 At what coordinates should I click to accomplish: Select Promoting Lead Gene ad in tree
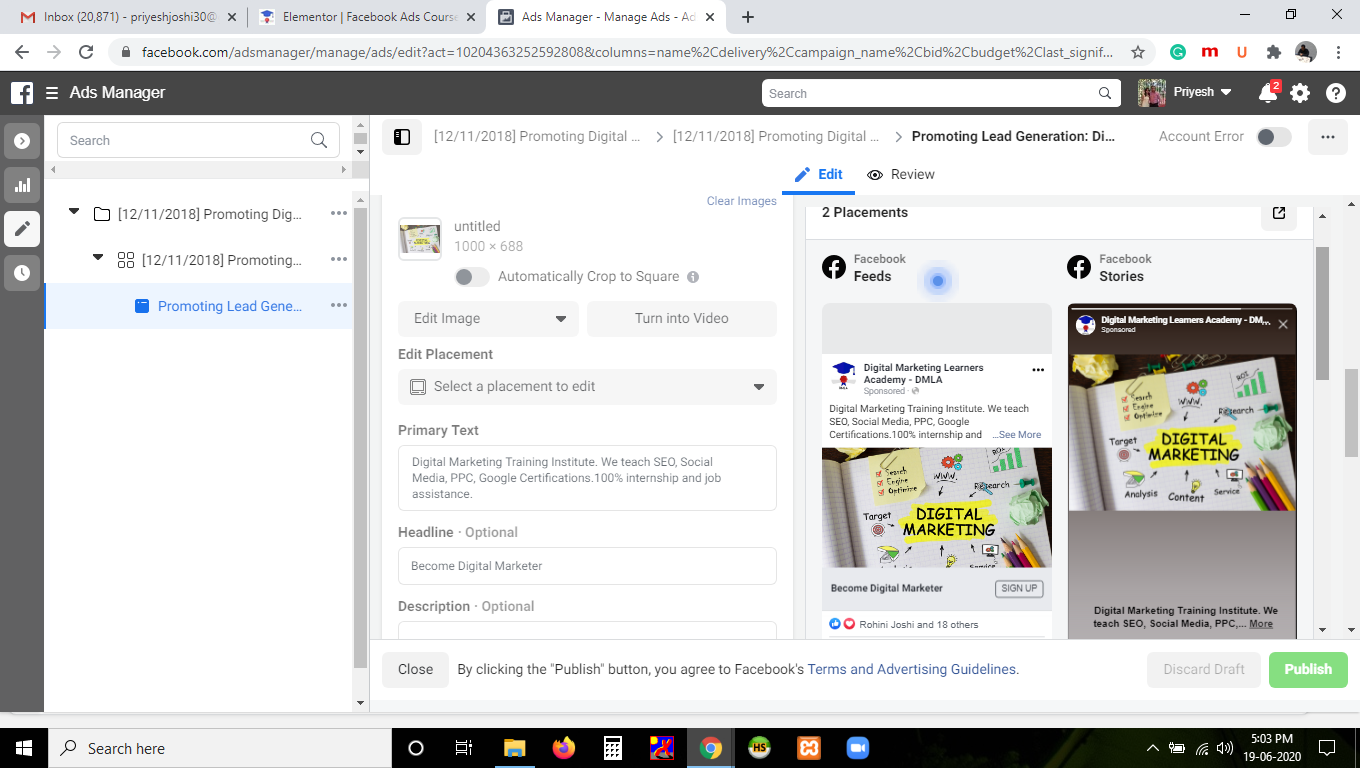(198, 306)
